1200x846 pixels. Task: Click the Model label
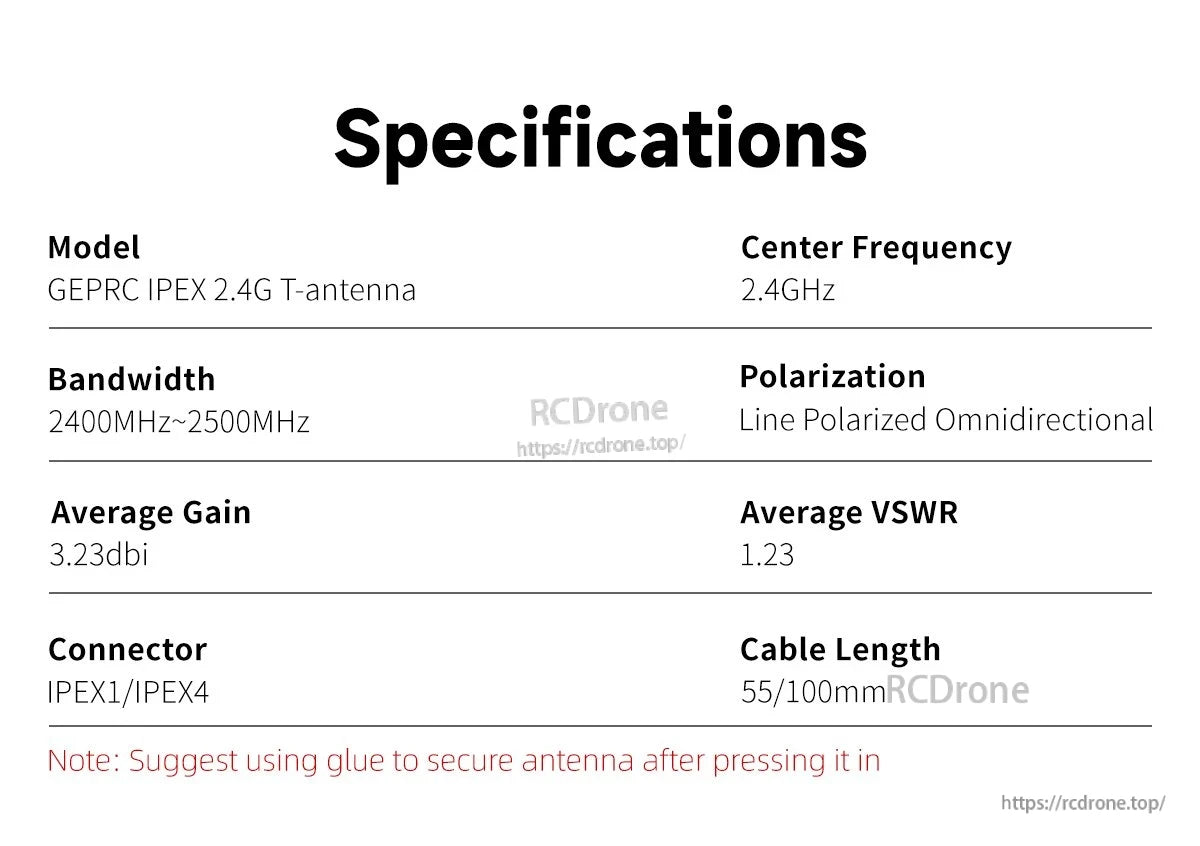click(x=94, y=247)
